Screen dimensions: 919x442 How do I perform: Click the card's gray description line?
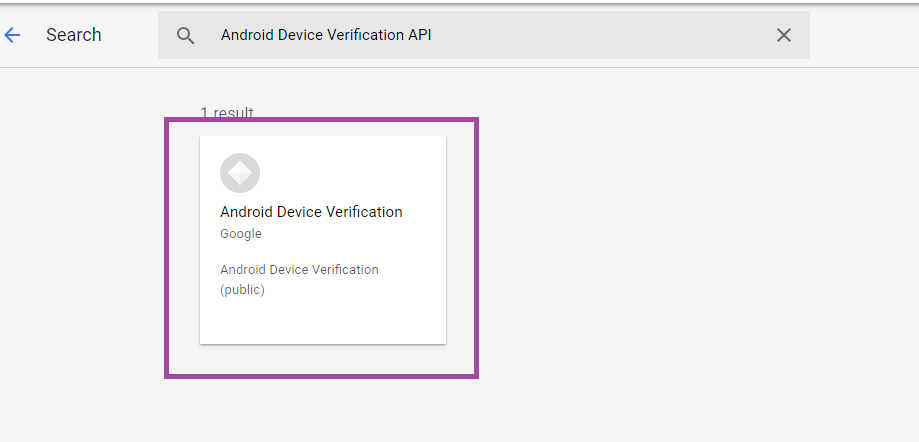[299, 270]
